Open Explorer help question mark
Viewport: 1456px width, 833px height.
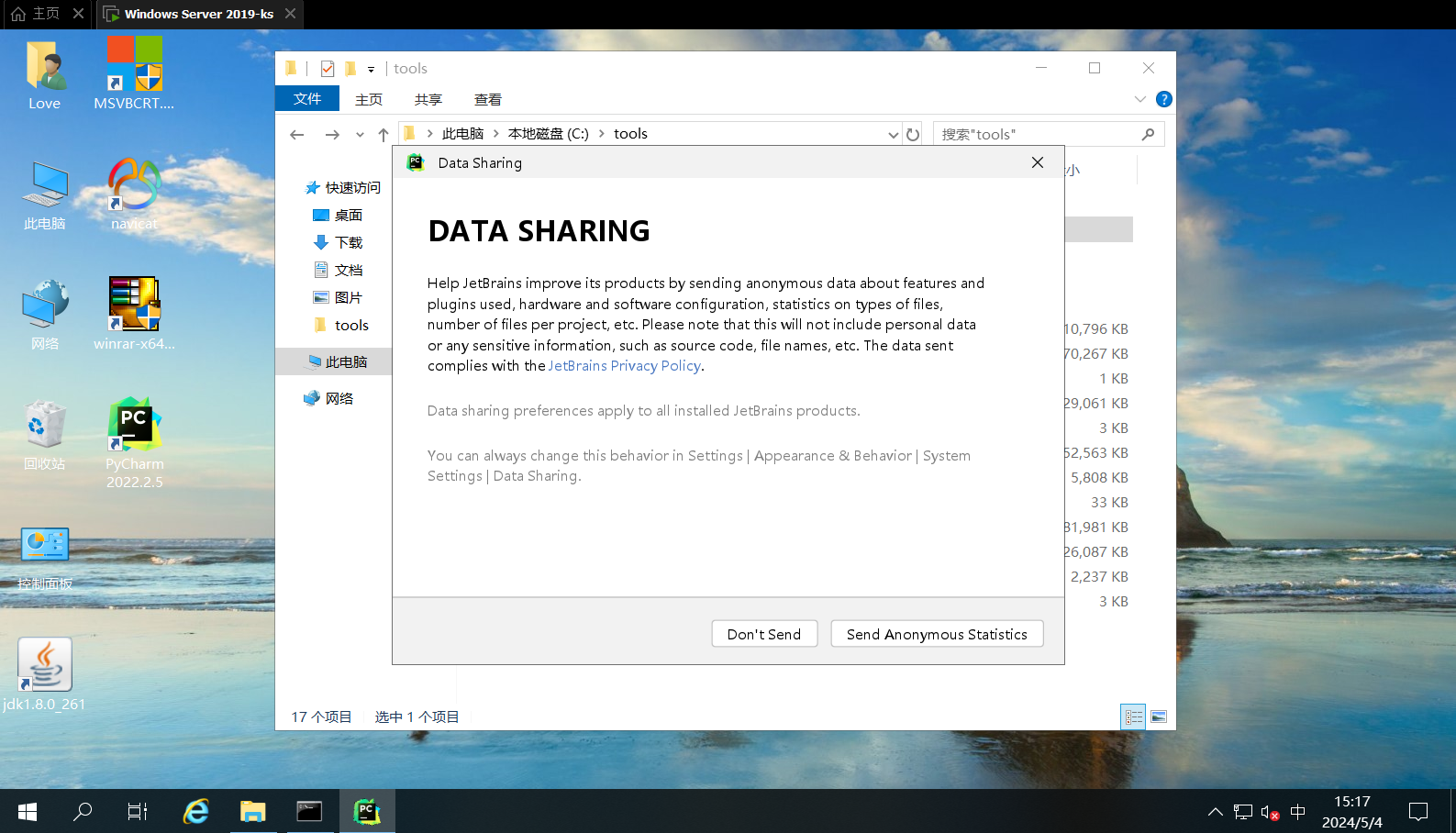point(1164,99)
